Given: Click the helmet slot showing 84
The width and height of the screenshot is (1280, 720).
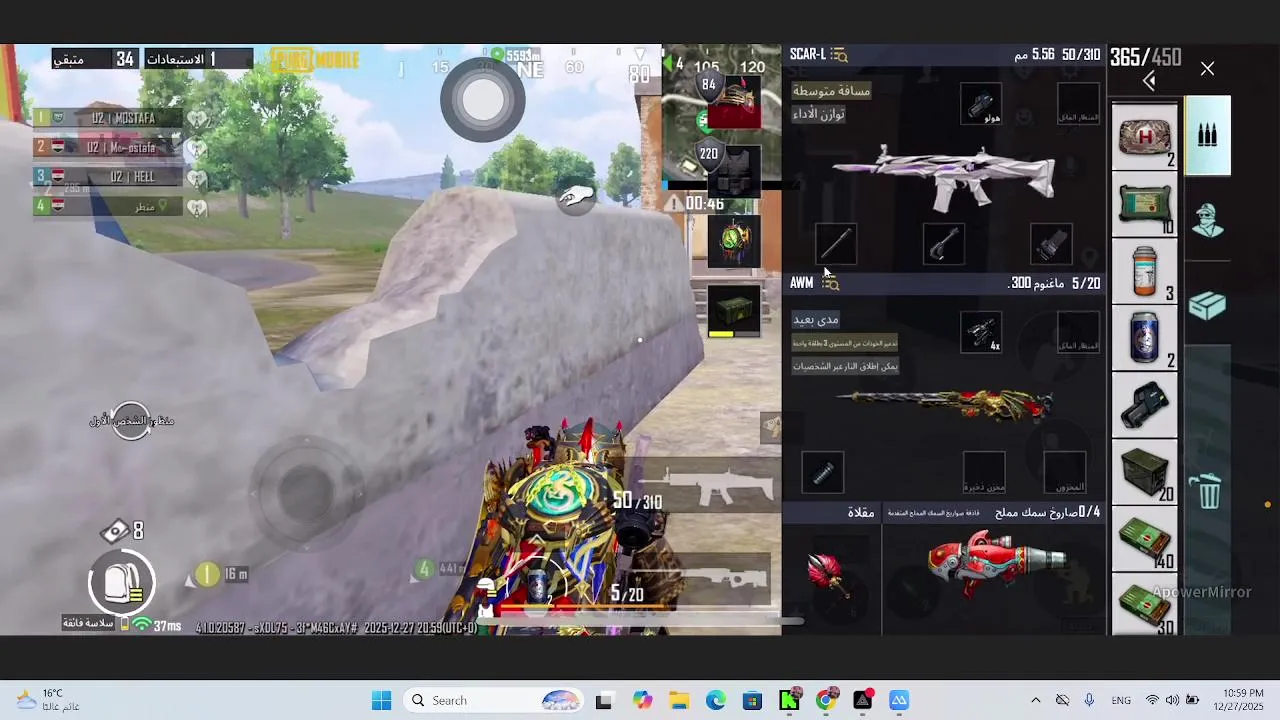Looking at the screenshot, I should 733,100.
